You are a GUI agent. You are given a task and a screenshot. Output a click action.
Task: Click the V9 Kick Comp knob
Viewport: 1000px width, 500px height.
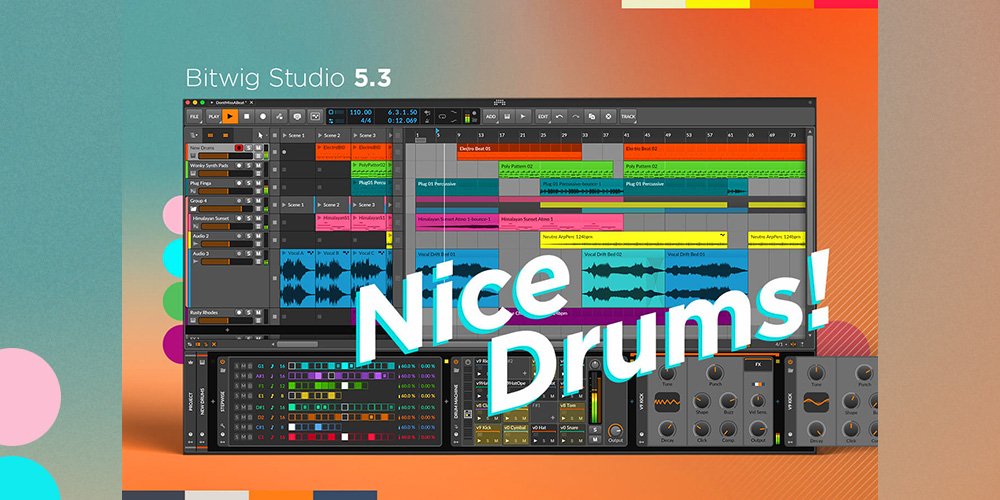[728, 429]
